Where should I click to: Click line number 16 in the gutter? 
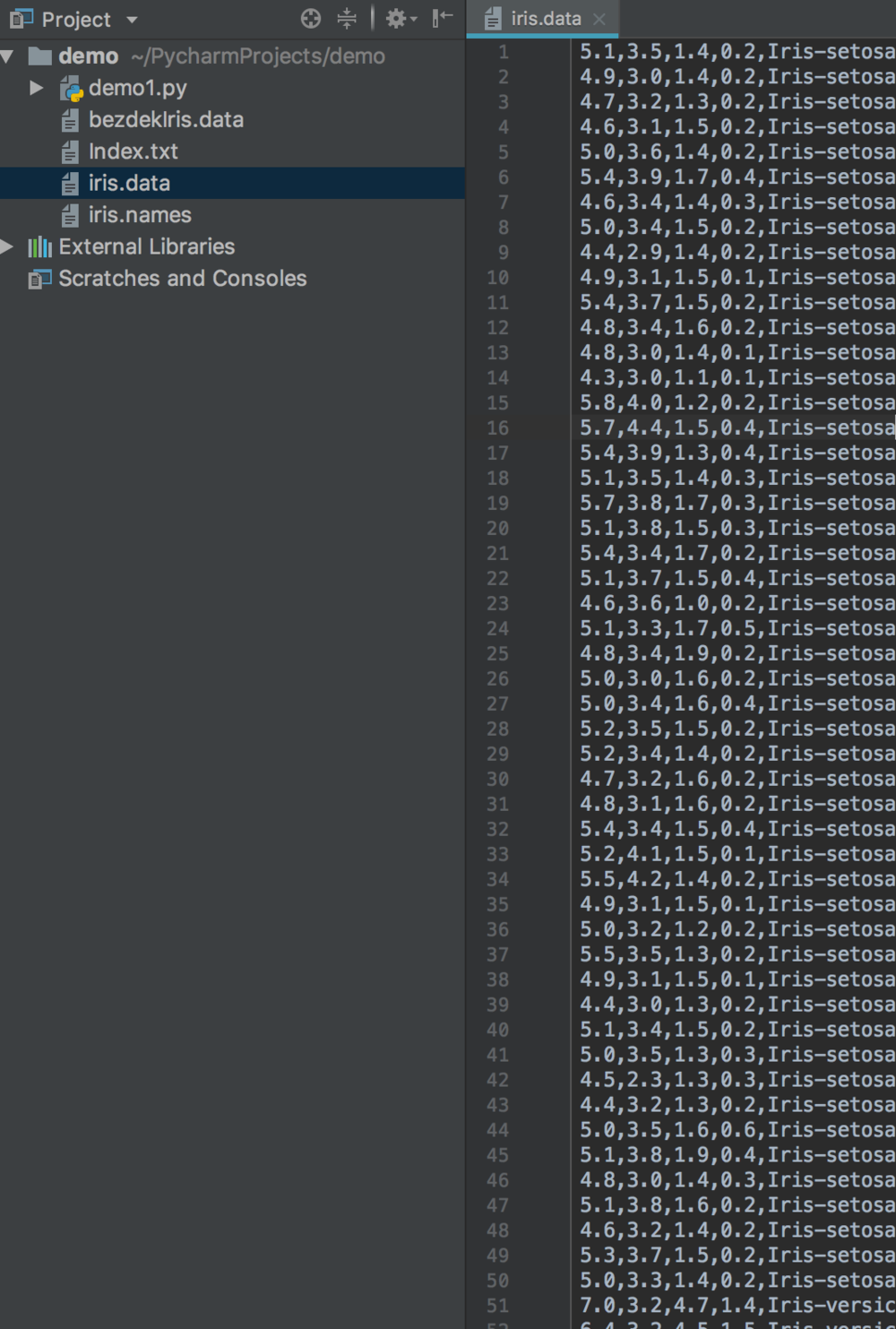(x=498, y=428)
